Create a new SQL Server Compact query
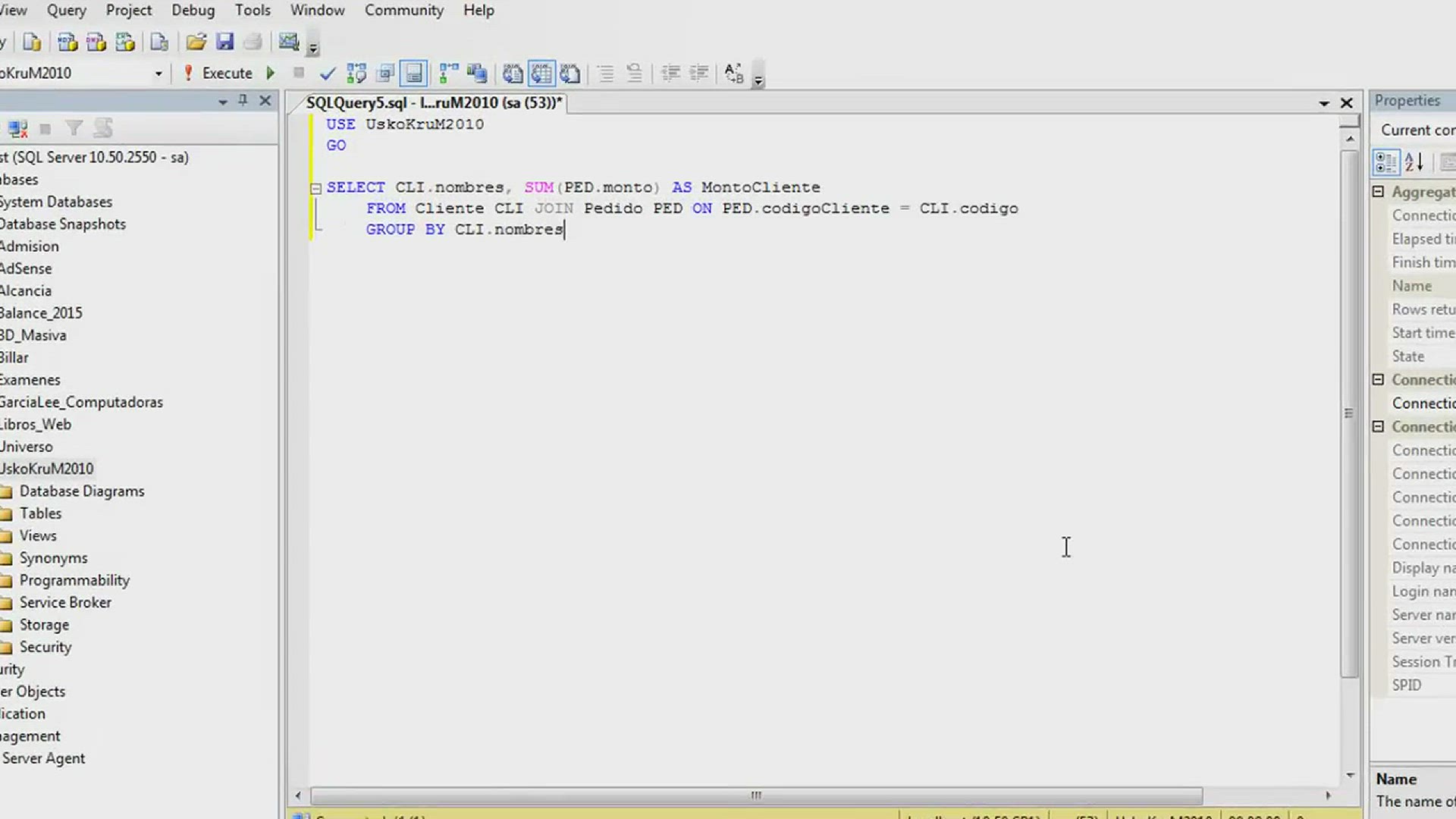The height and width of the screenshot is (819, 1456). [x=159, y=42]
